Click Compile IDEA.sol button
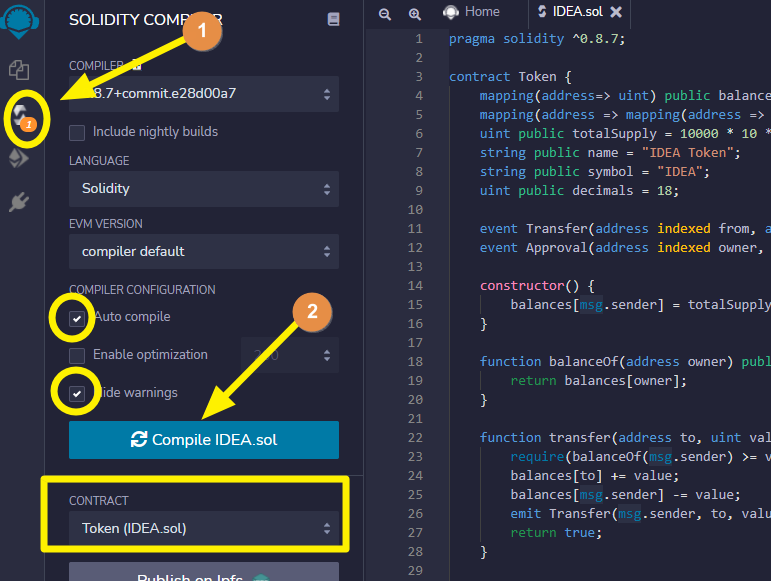The width and height of the screenshot is (771, 581). click(204, 440)
